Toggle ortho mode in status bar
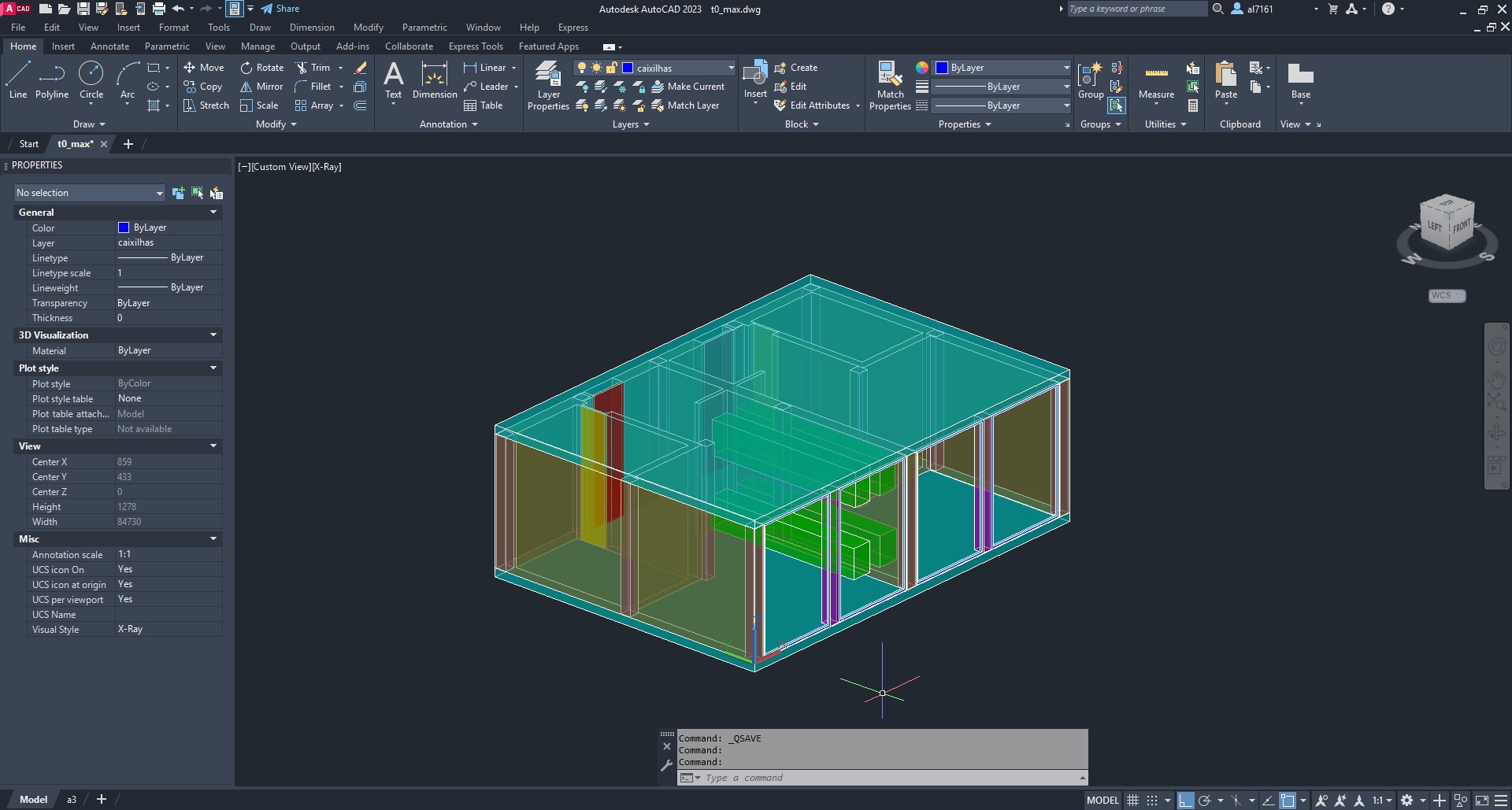Viewport: 1512px width, 810px height. [x=1185, y=801]
